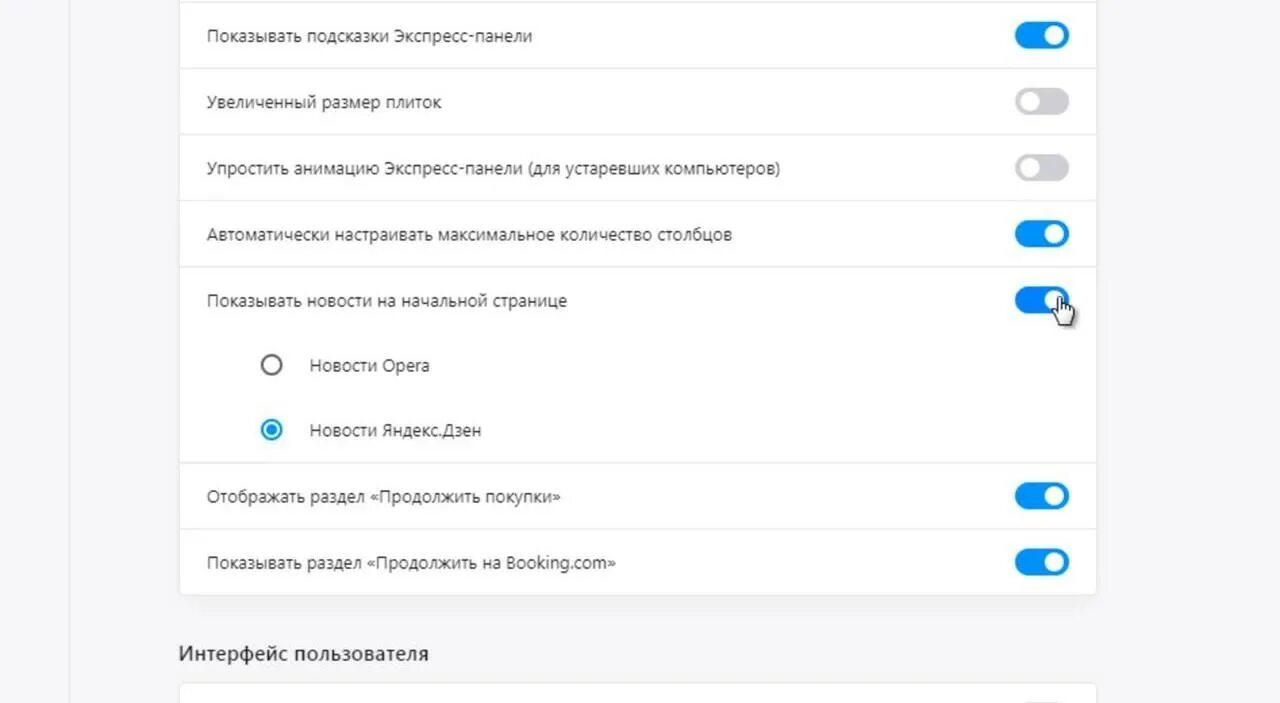Turn on simplified Express panel animation toggle
The height and width of the screenshot is (703, 1280).
1042,168
